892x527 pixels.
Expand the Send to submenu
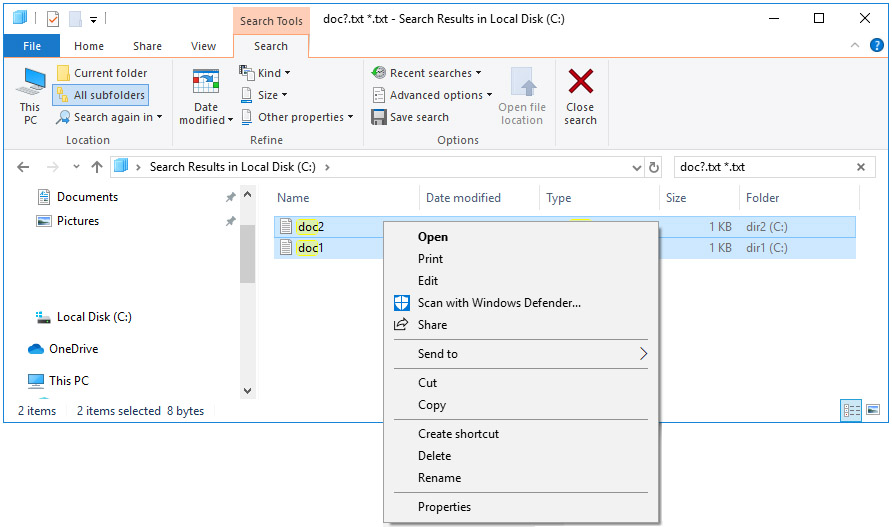[x=521, y=354]
